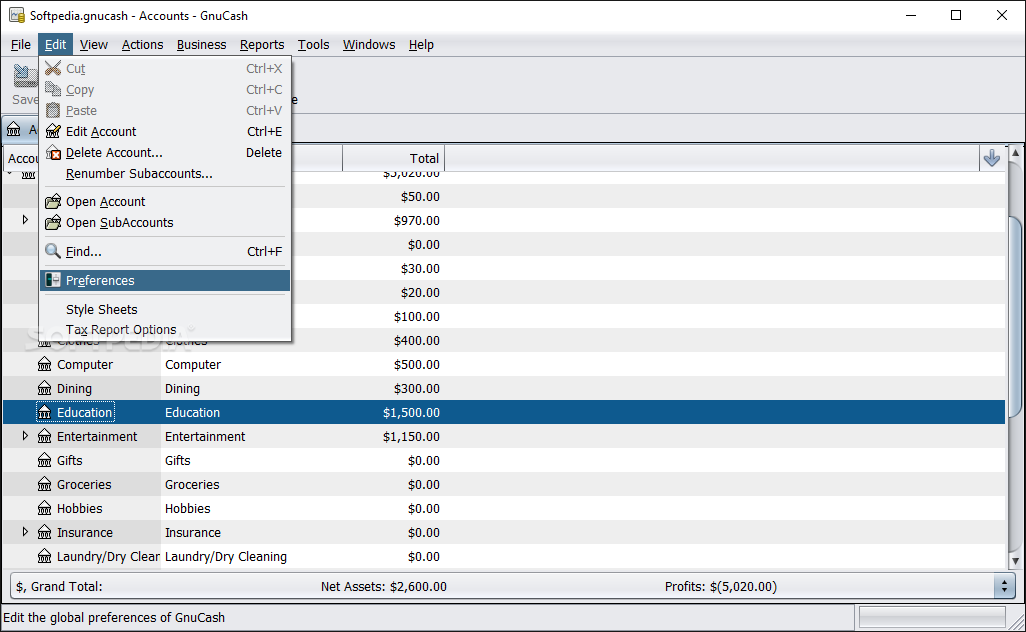Click the $50.00 total cell

pyautogui.click(x=419, y=196)
